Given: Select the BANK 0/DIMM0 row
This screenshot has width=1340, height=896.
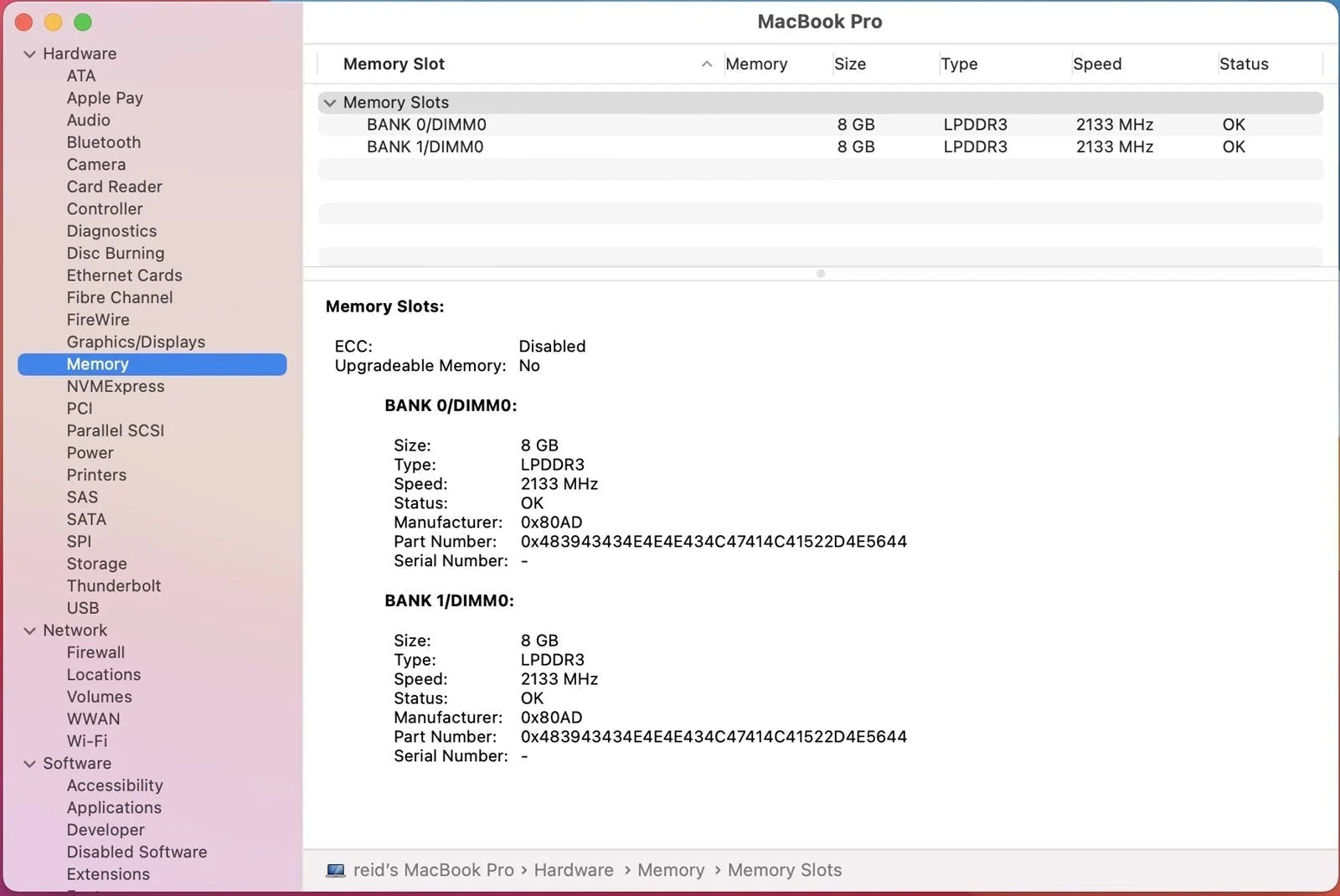Looking at the screenshot, I should coord(426,125).
